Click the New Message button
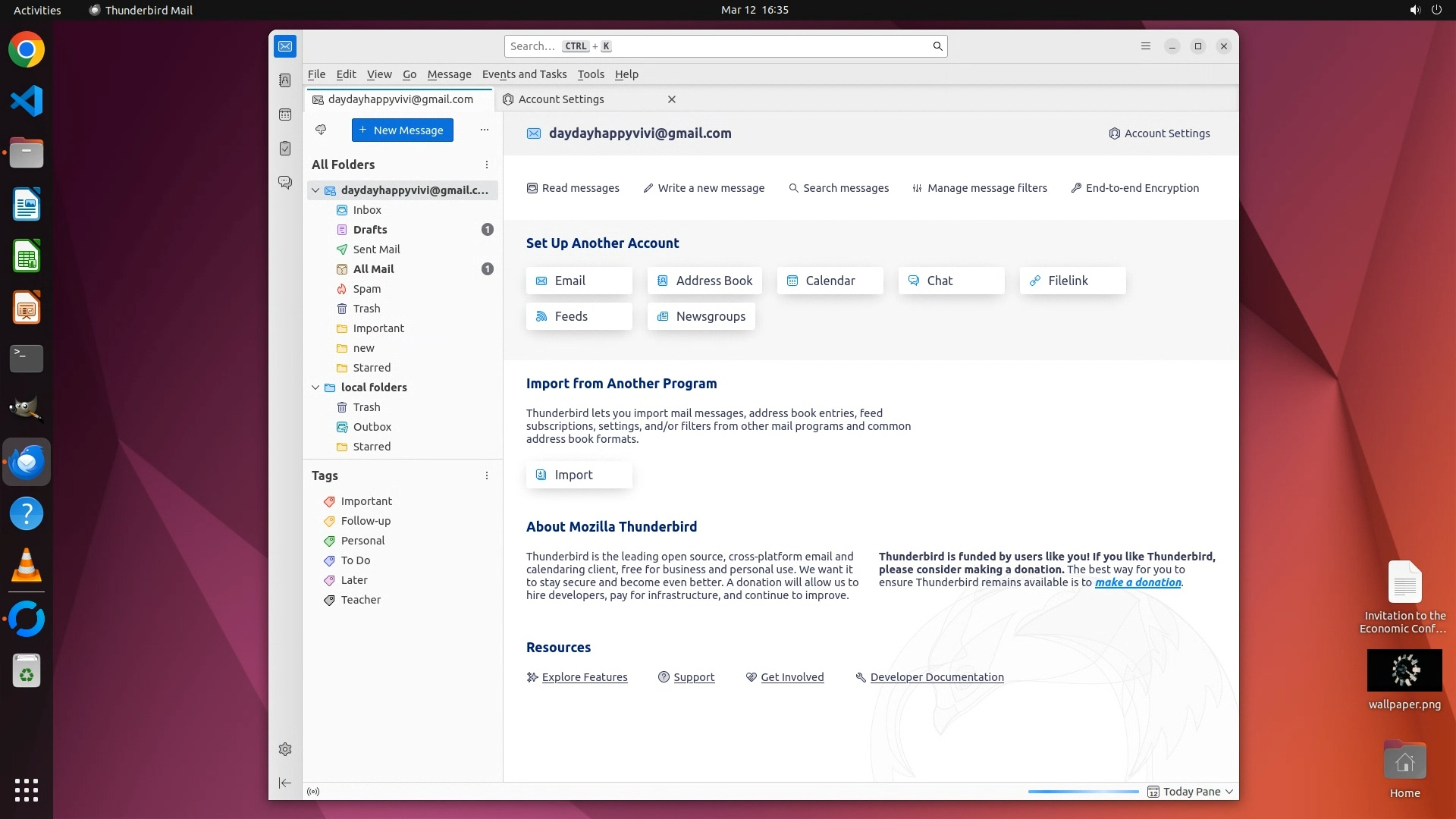This screenshot has width=1456, height=819. coord(402,130)
